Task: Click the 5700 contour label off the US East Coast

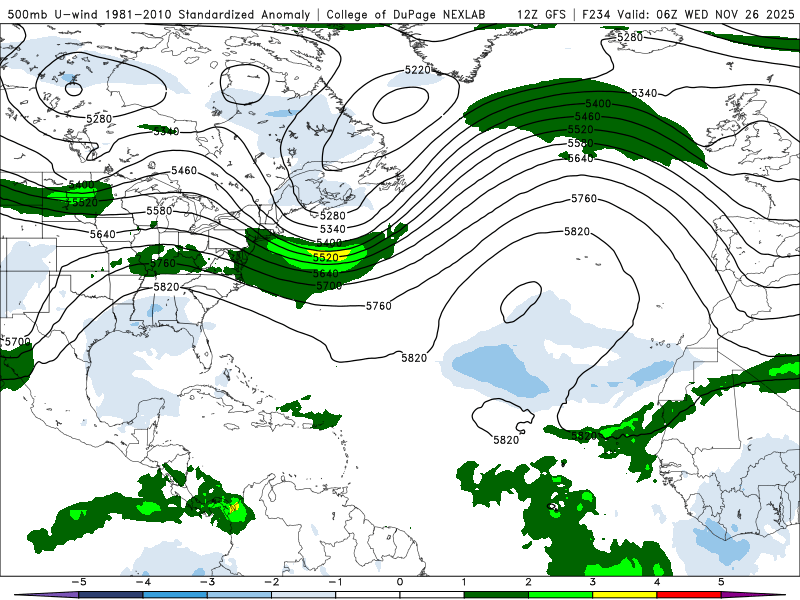Action: click(329, 286)
